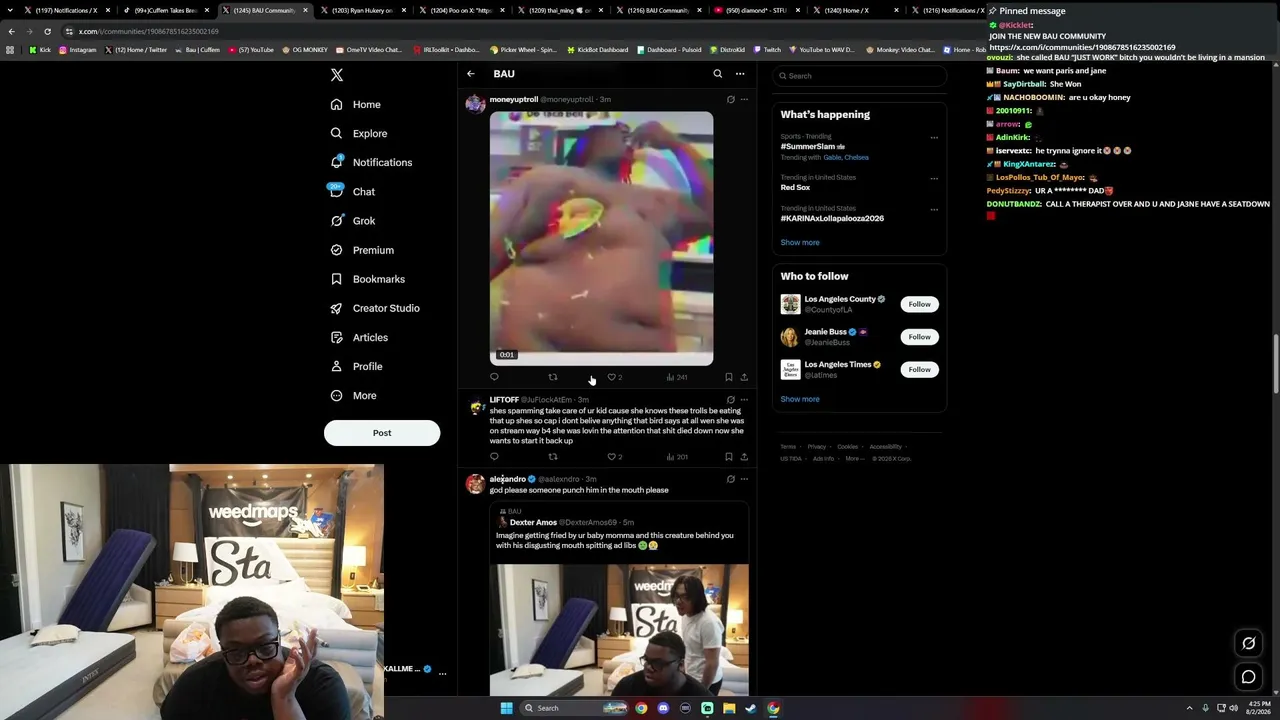Open Bookmarks from the sidebar
The width and height of the screenshot is (1280, 720).
[x=367, y=279]
